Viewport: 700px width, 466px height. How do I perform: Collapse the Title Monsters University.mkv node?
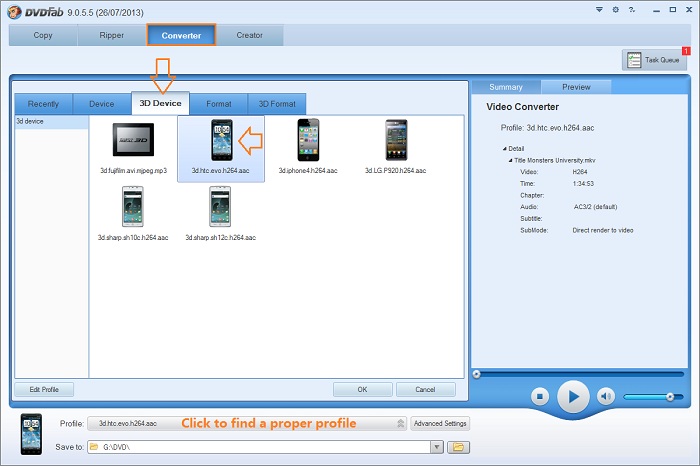coord(510,160)
